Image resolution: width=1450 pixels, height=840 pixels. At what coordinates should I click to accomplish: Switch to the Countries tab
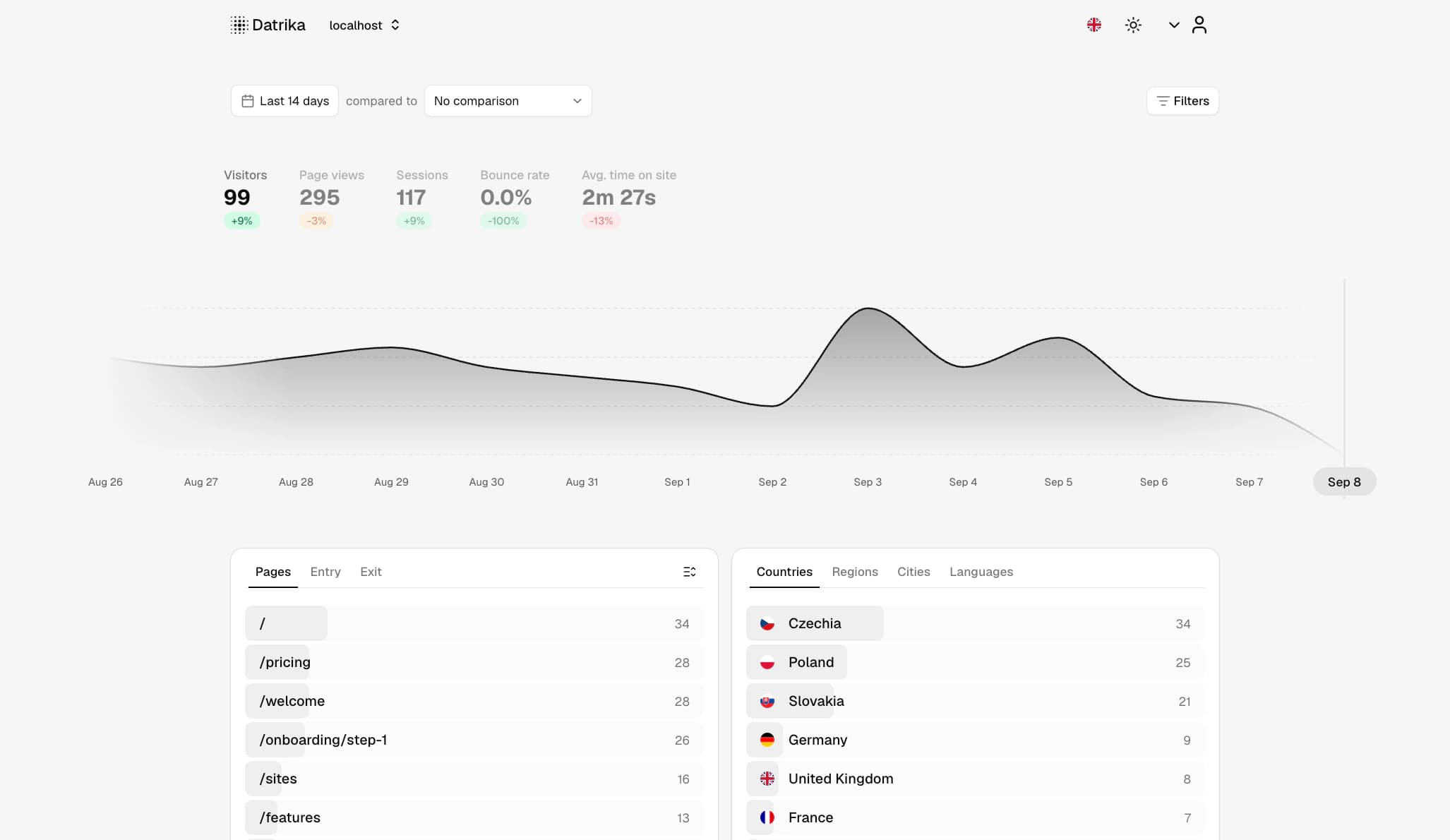[784, 572]
